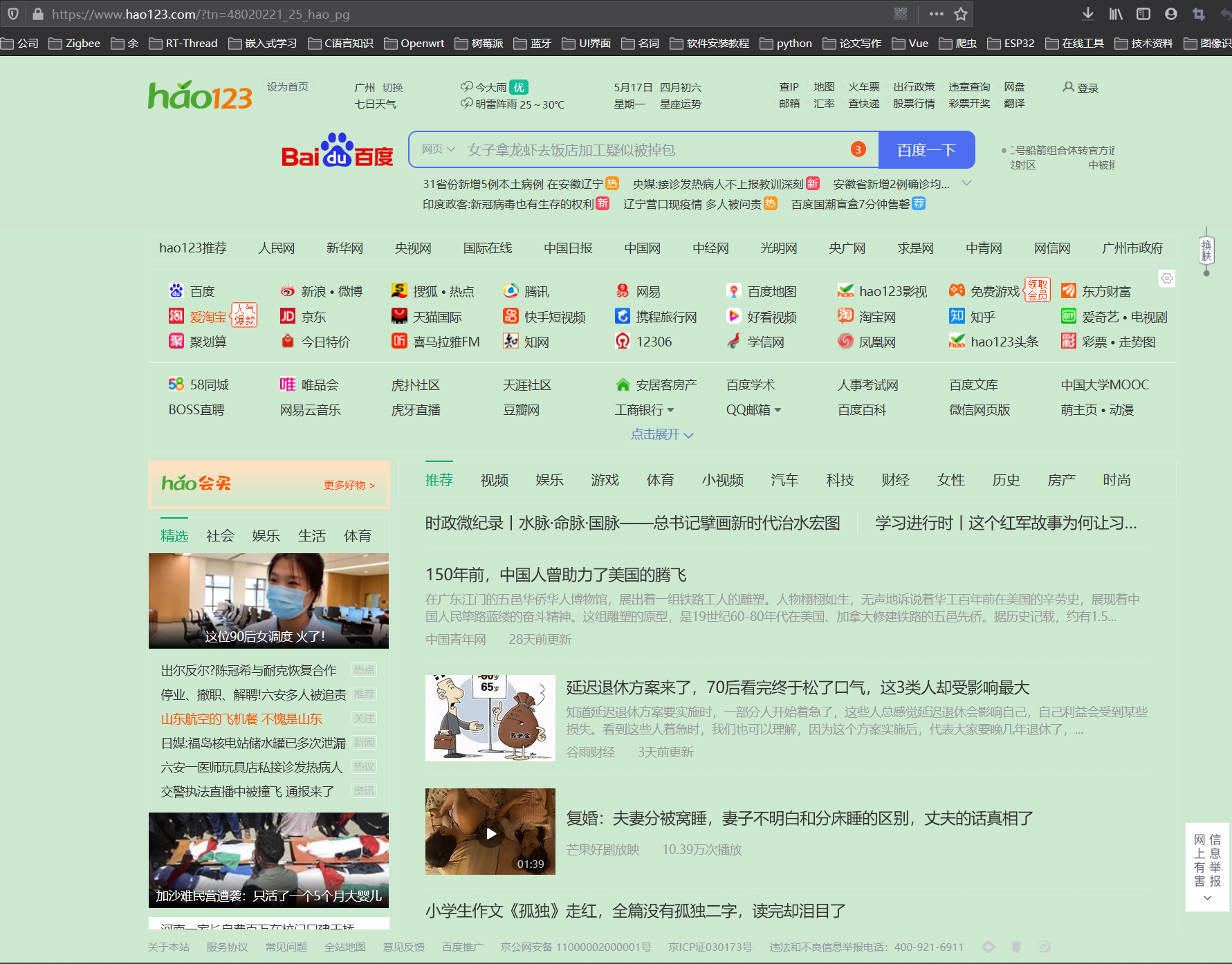
Task: Open the 树莓派 bookmarks folder
Action: [479, 43]
